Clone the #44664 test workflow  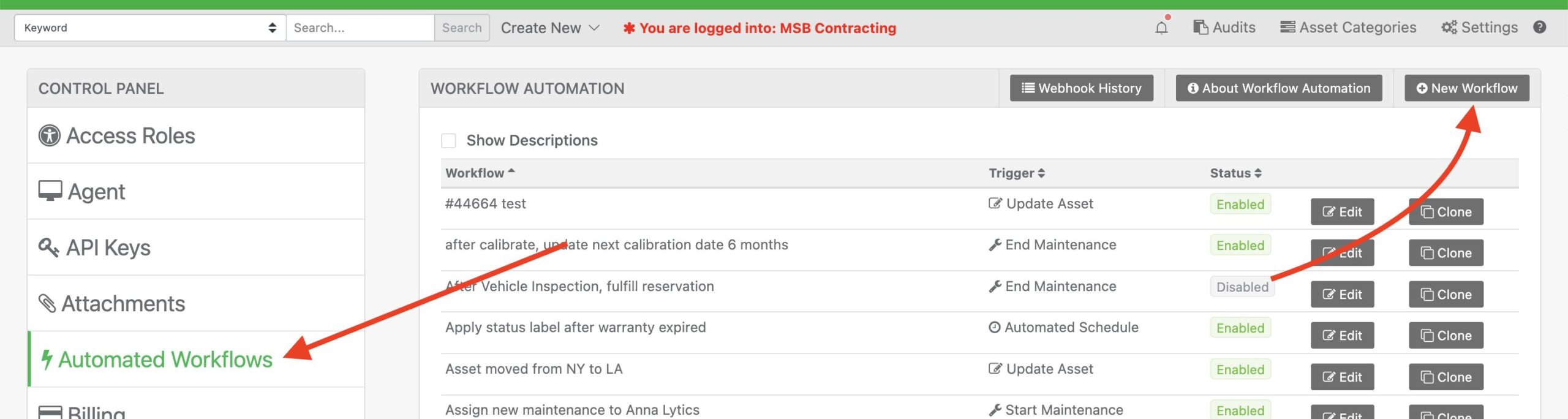pyautogui.click(x=1446, y=212)
